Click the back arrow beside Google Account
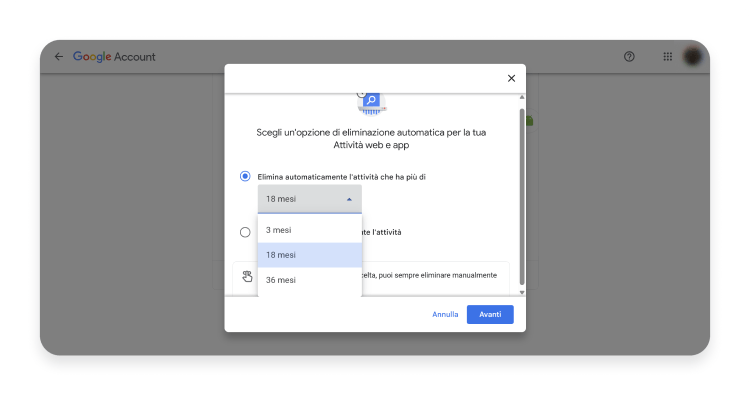The height and width of the screenshot is (396, 750). 58,57
